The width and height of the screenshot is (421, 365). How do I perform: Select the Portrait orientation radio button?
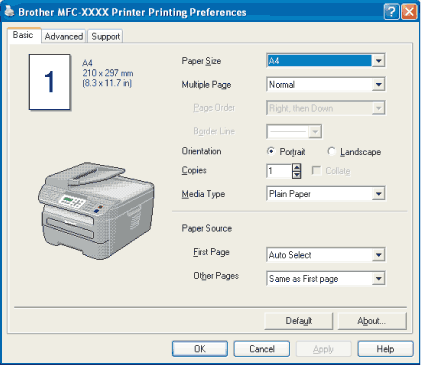271,151
